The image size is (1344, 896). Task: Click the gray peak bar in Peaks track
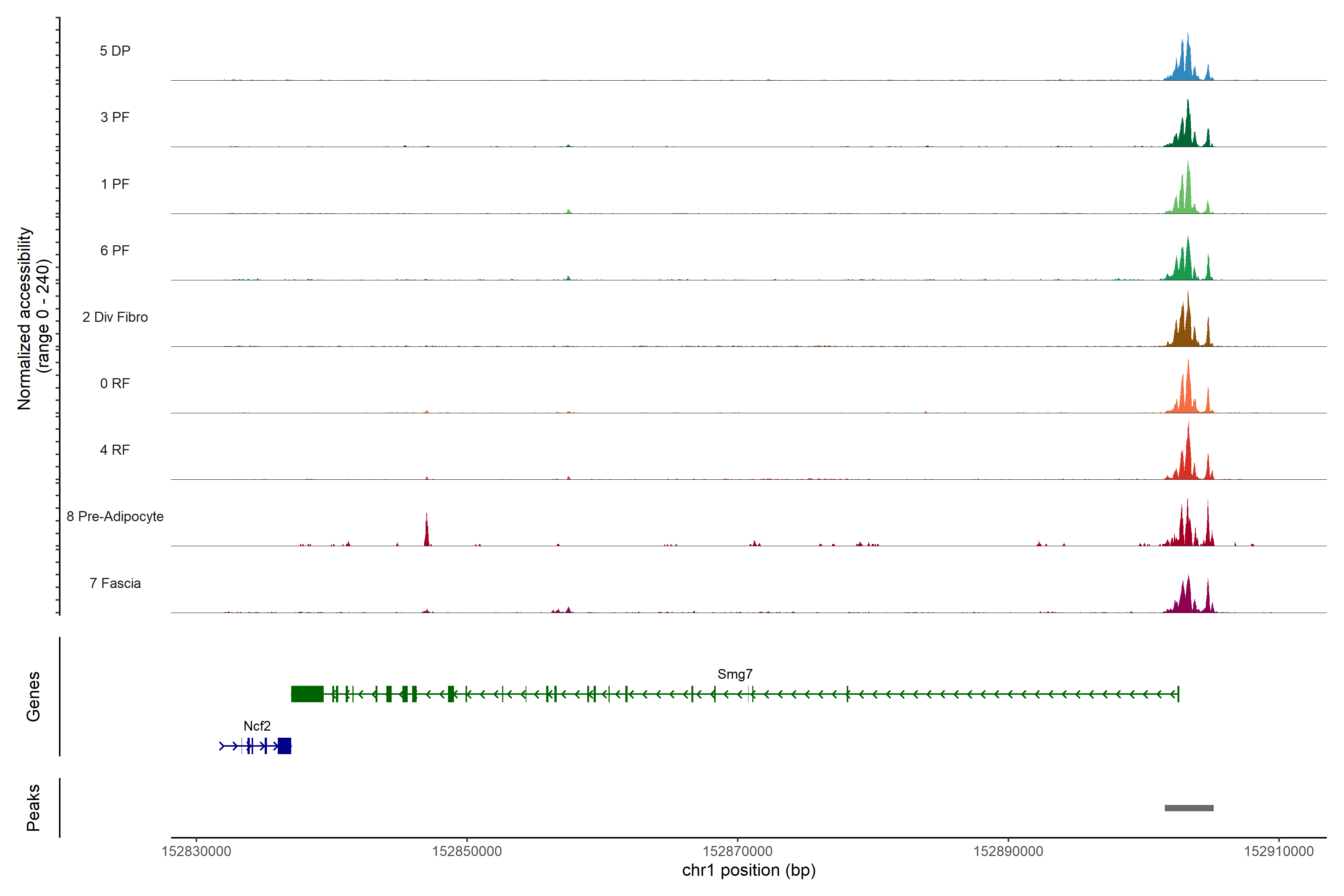click(1189, 808)
